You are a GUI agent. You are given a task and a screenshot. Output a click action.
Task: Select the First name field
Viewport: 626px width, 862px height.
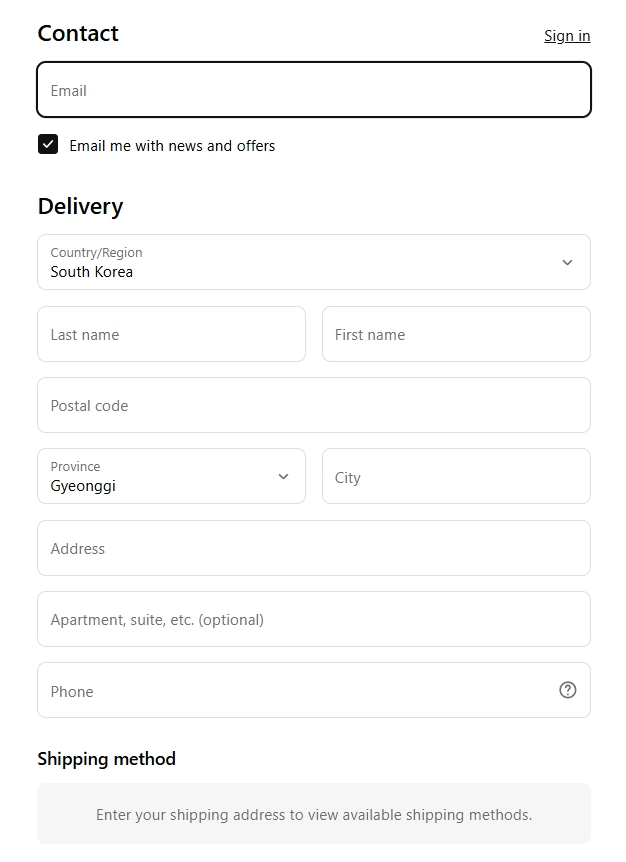[456, 335]
